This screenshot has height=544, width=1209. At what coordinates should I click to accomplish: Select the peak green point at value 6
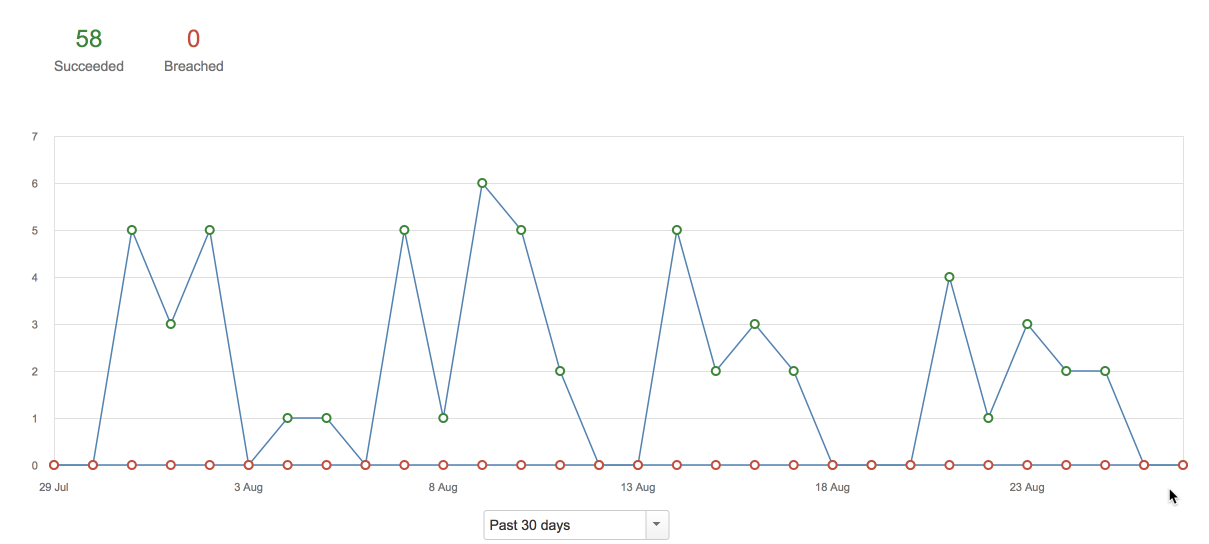click(x=482, y=183)
